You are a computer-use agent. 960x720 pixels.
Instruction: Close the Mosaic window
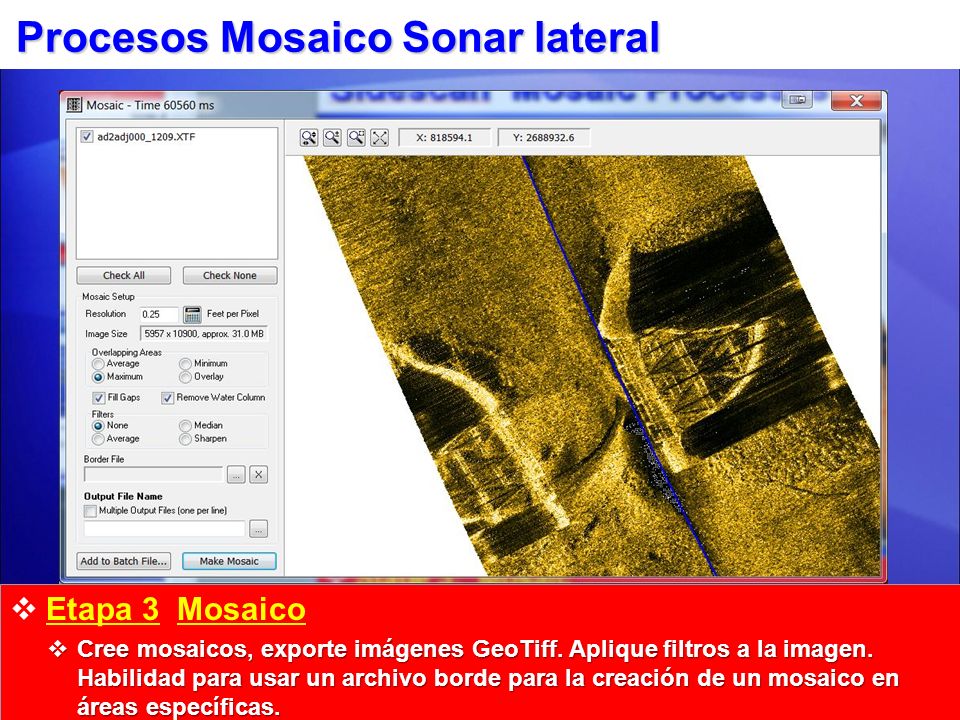coord(856,100)
